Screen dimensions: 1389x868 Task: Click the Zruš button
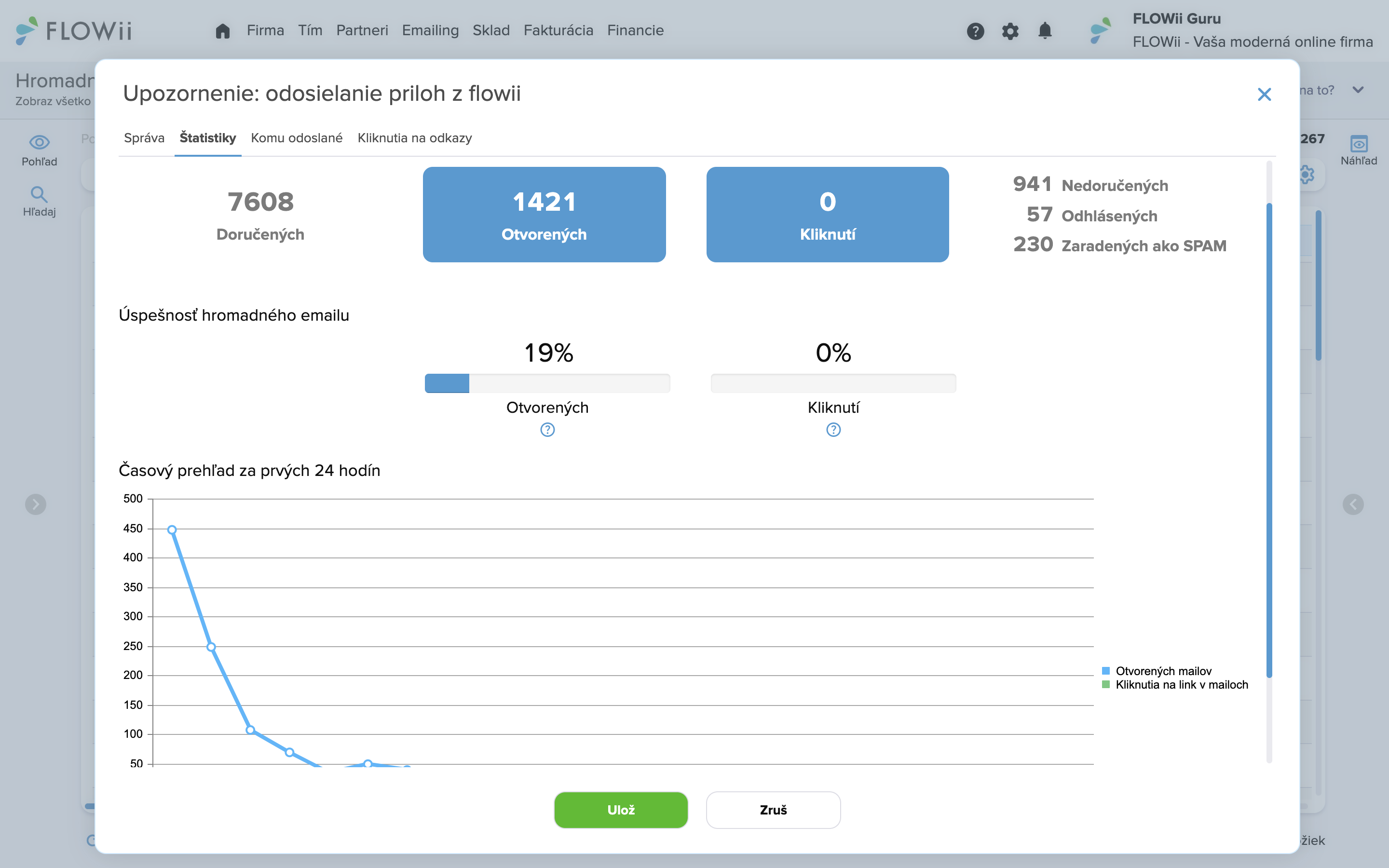click(773, 810)
